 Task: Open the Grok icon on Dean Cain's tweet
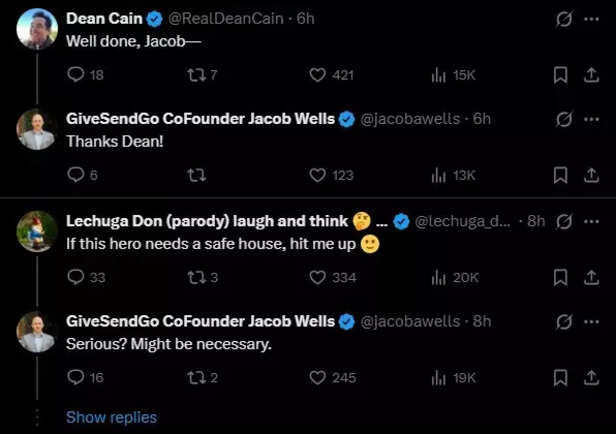(x=564, y=18)
